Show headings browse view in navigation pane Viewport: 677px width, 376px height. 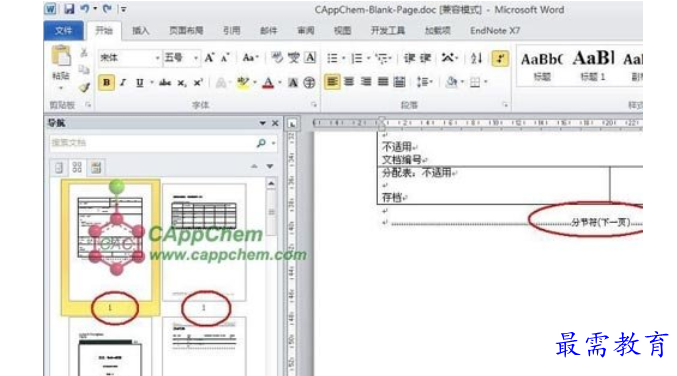click(59, 167)
